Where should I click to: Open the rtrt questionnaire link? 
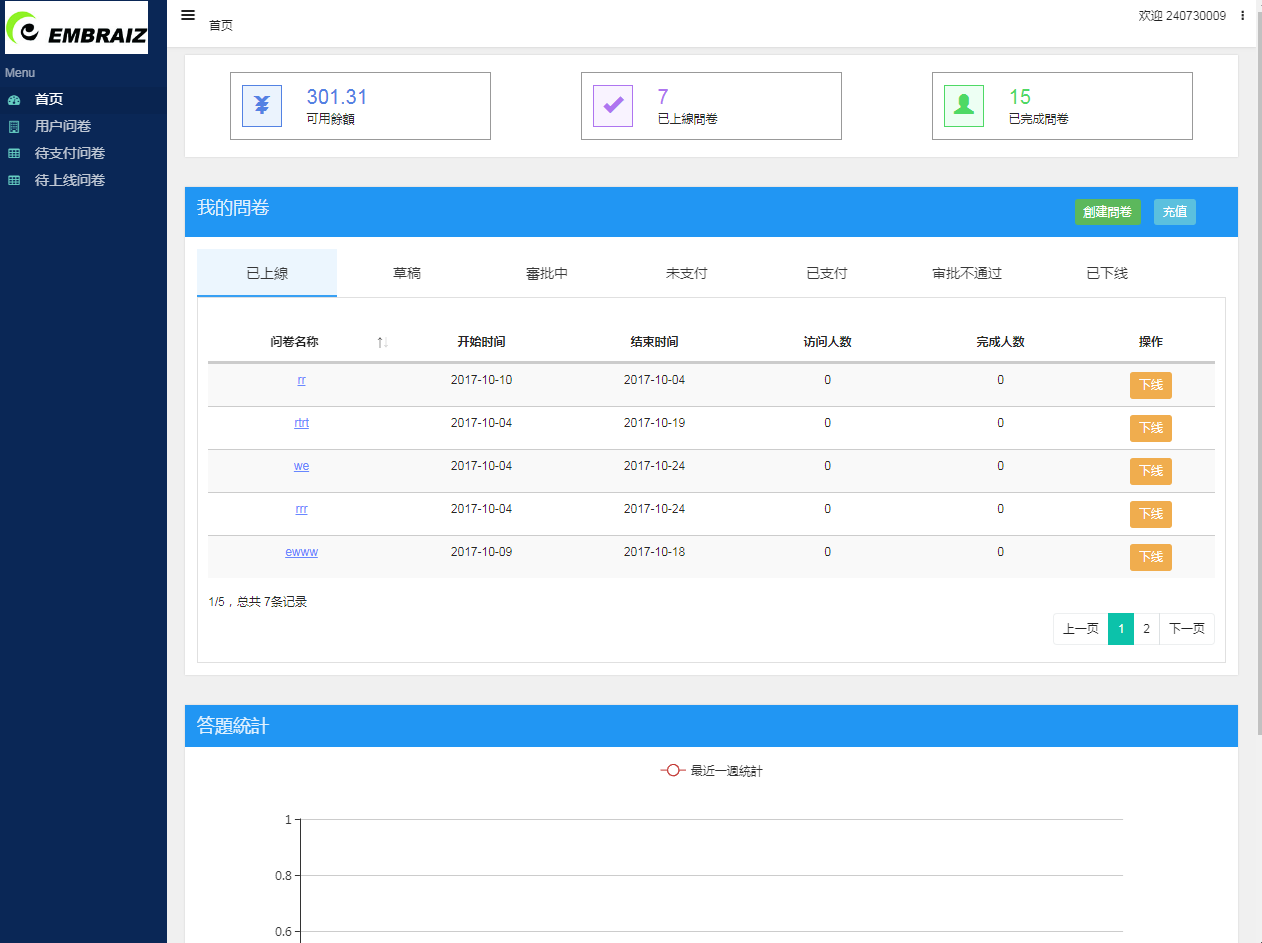(302, 423)
